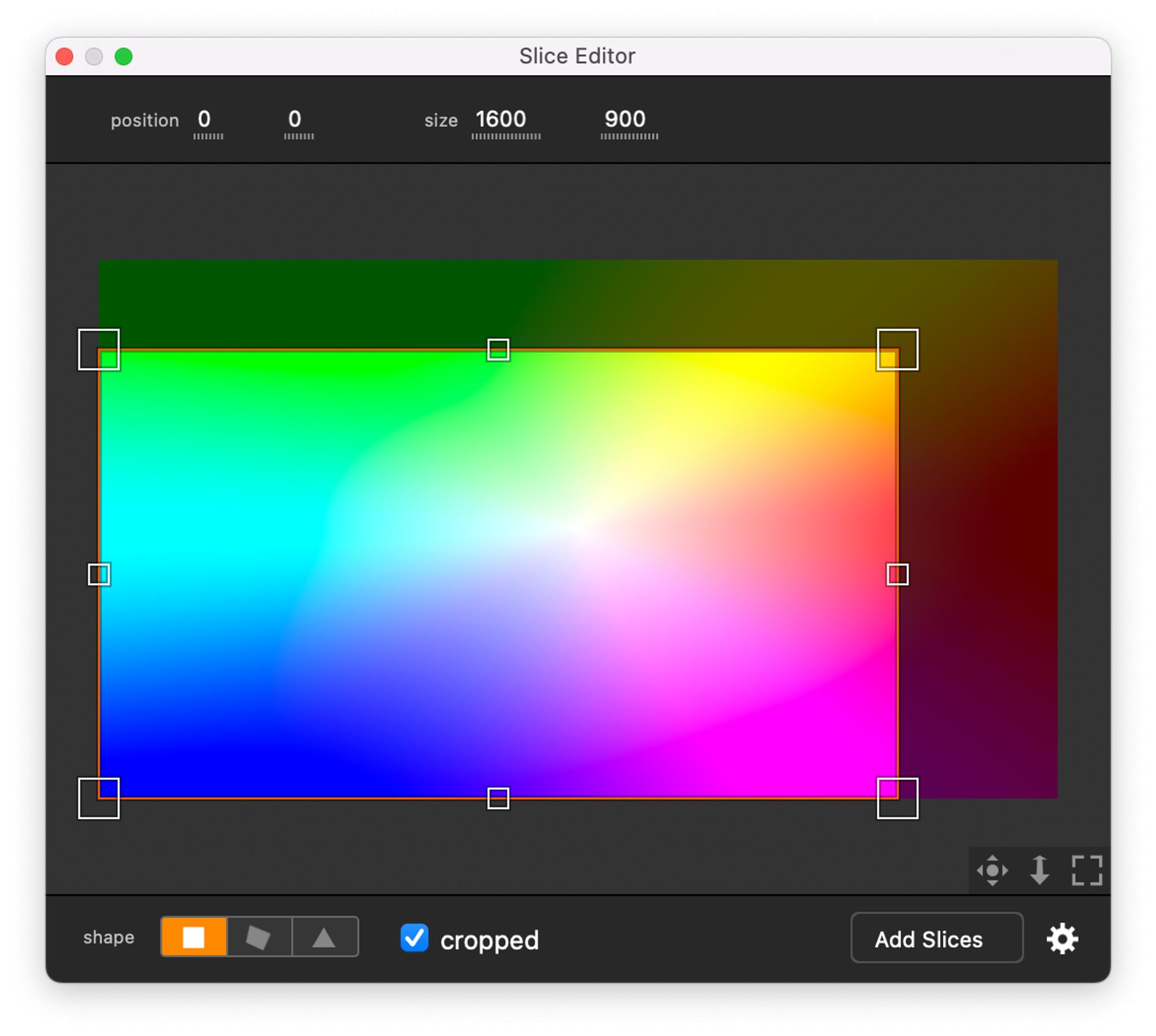Click the vertical fit arrows icon
Screen dimensions: 1156x1036
coord(1040,870)
